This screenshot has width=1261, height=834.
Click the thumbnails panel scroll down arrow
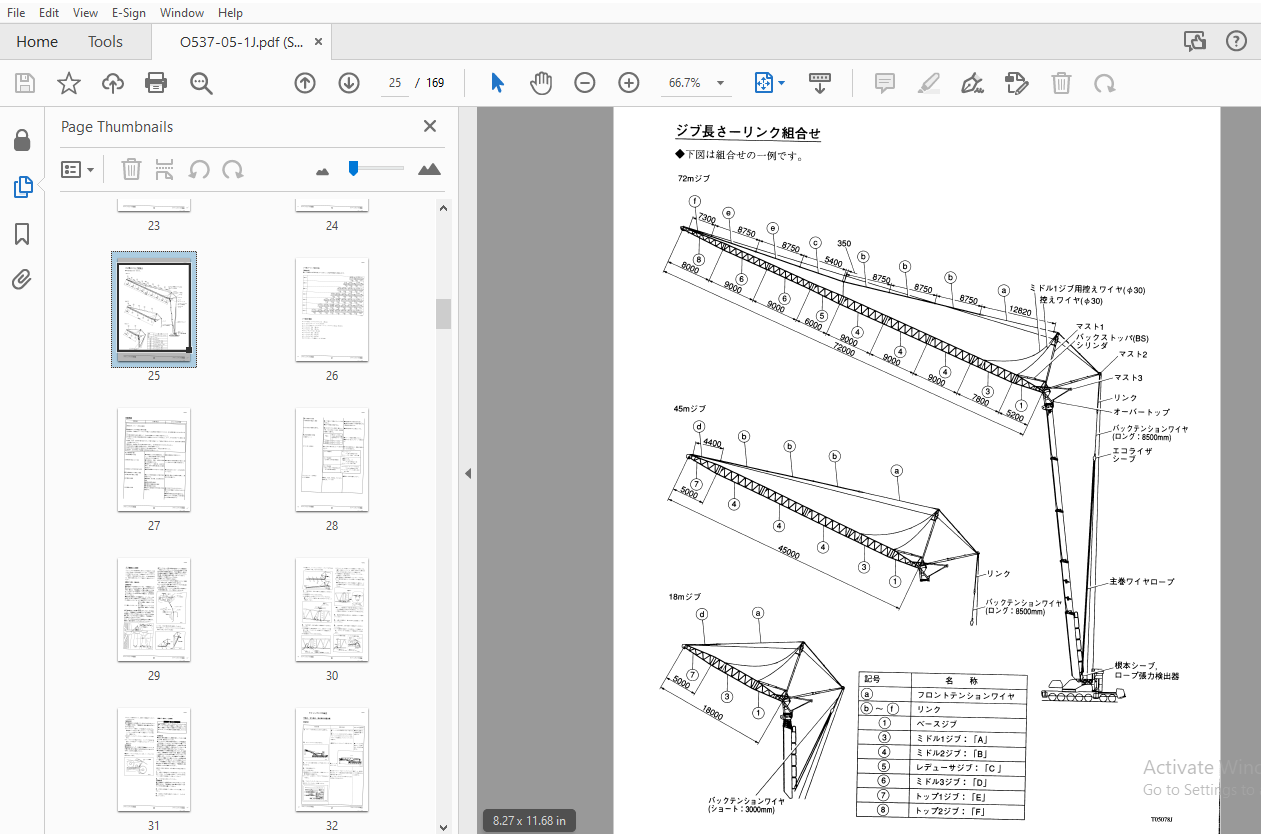pos(443,826)
